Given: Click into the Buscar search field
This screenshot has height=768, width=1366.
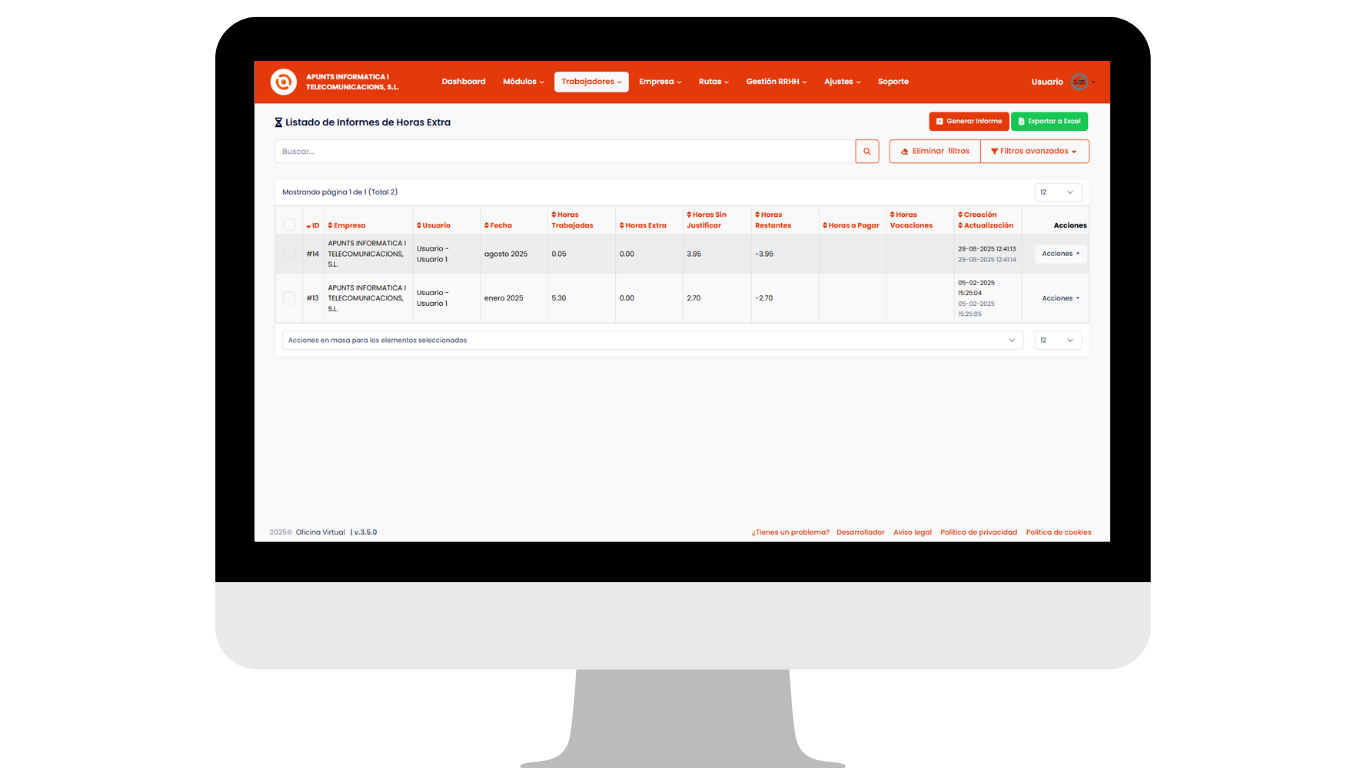Looking at the screenshot, I should tap(565, 151).
